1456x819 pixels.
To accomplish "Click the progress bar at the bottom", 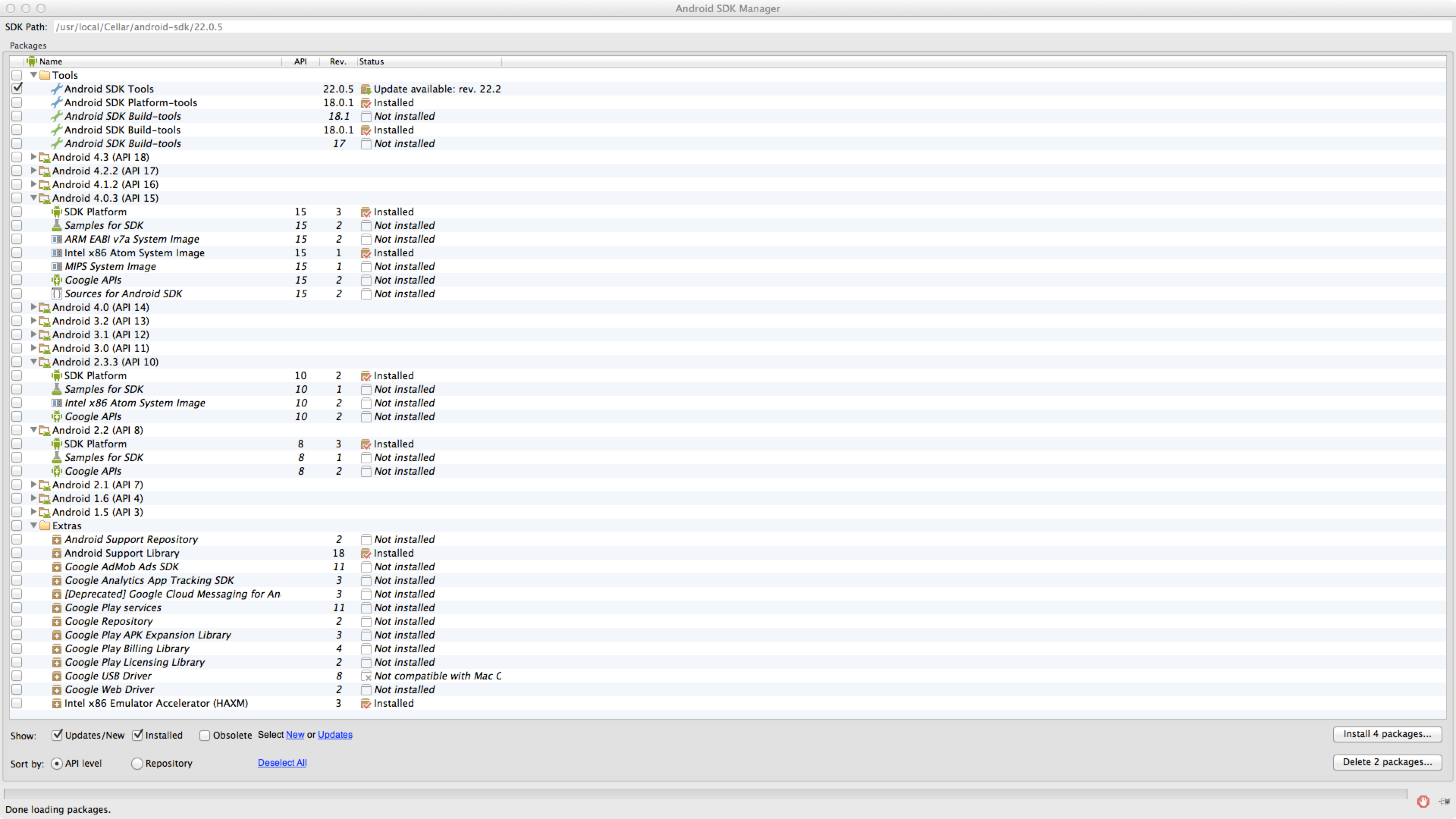I will [705, 794].
